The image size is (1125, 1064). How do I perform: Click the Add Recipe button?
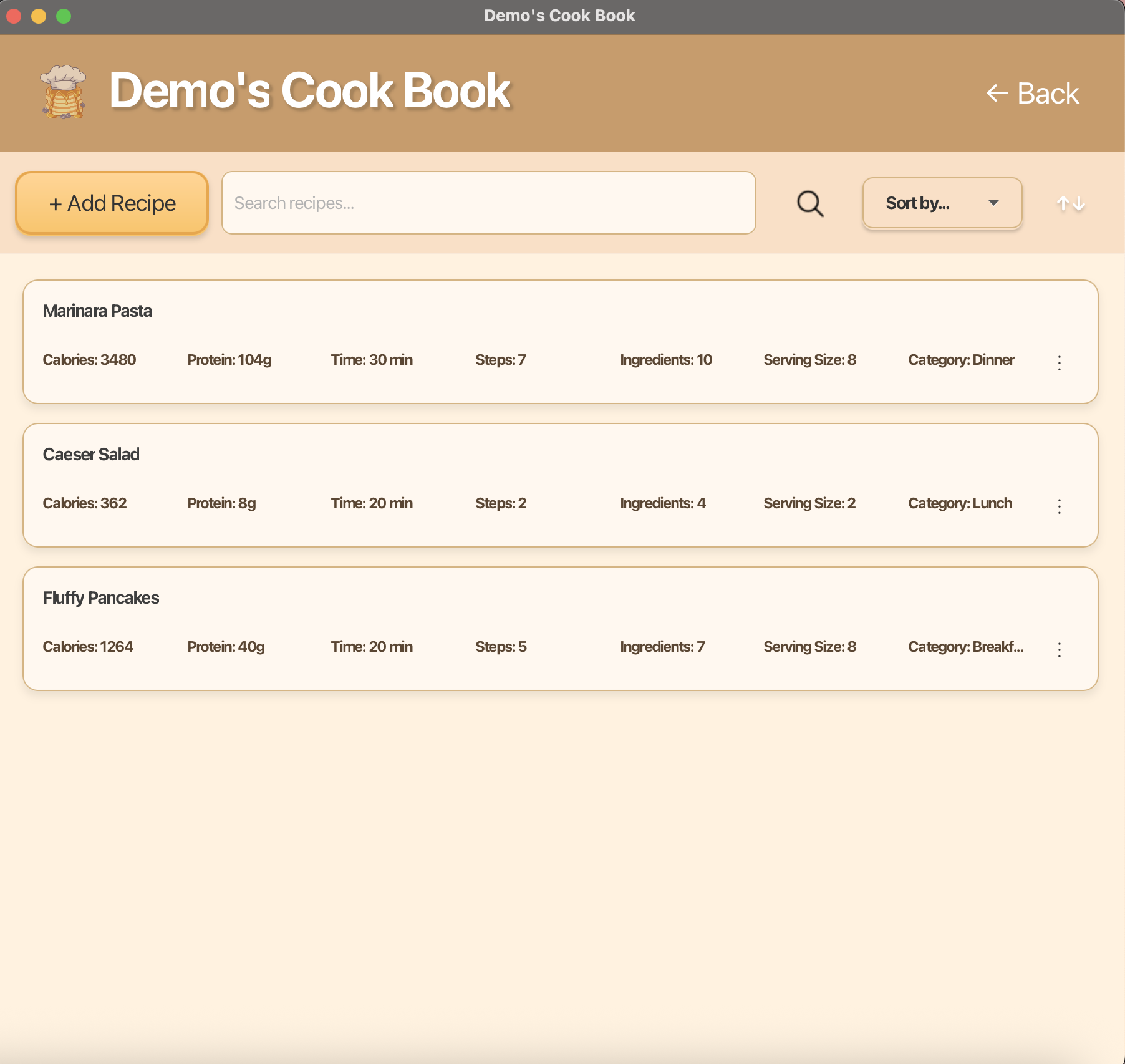[112, 203]
